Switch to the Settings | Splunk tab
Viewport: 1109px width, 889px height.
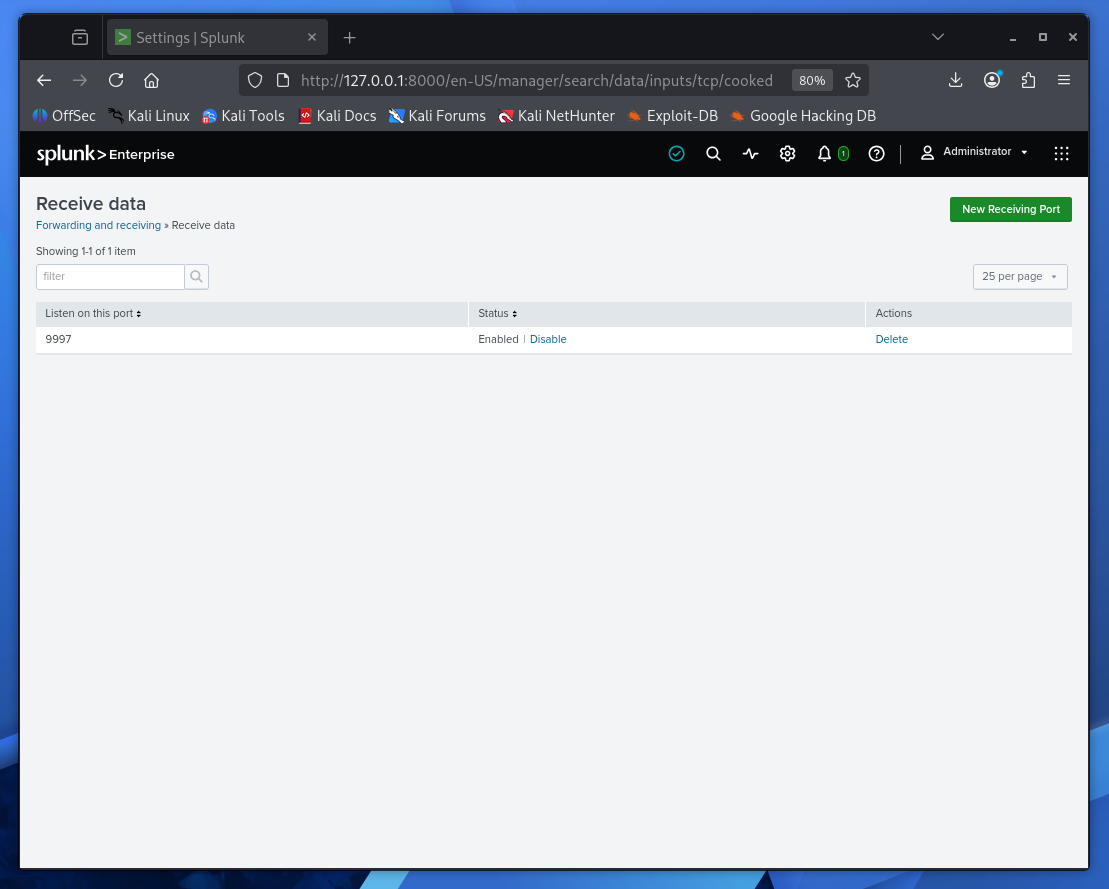[216, 37]
